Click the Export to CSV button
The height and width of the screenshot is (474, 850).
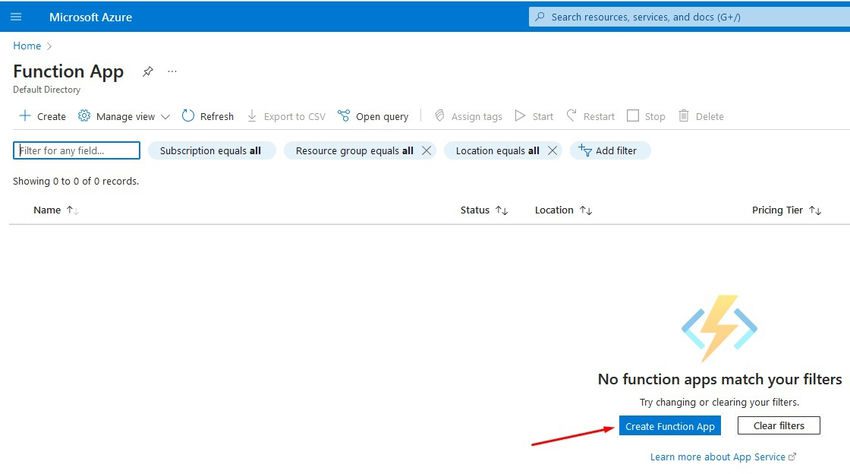point(286,116)
